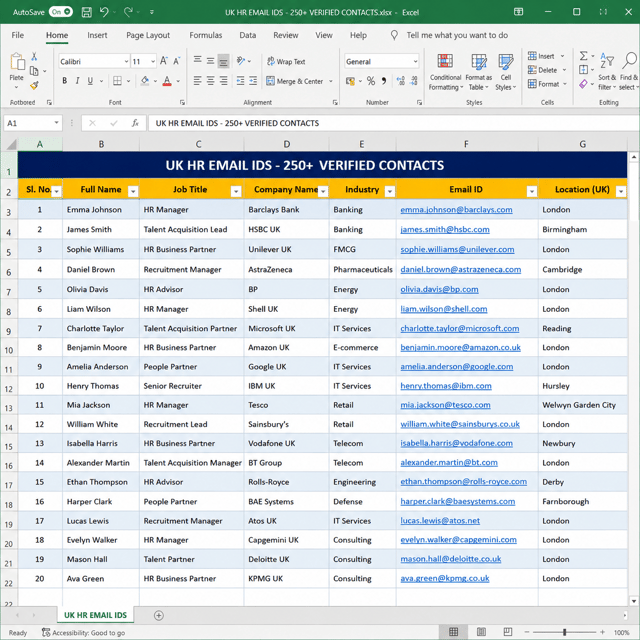Switch to the Page Layout tab
The width and height of the screenshot is (640, 640).
(148, 35)
